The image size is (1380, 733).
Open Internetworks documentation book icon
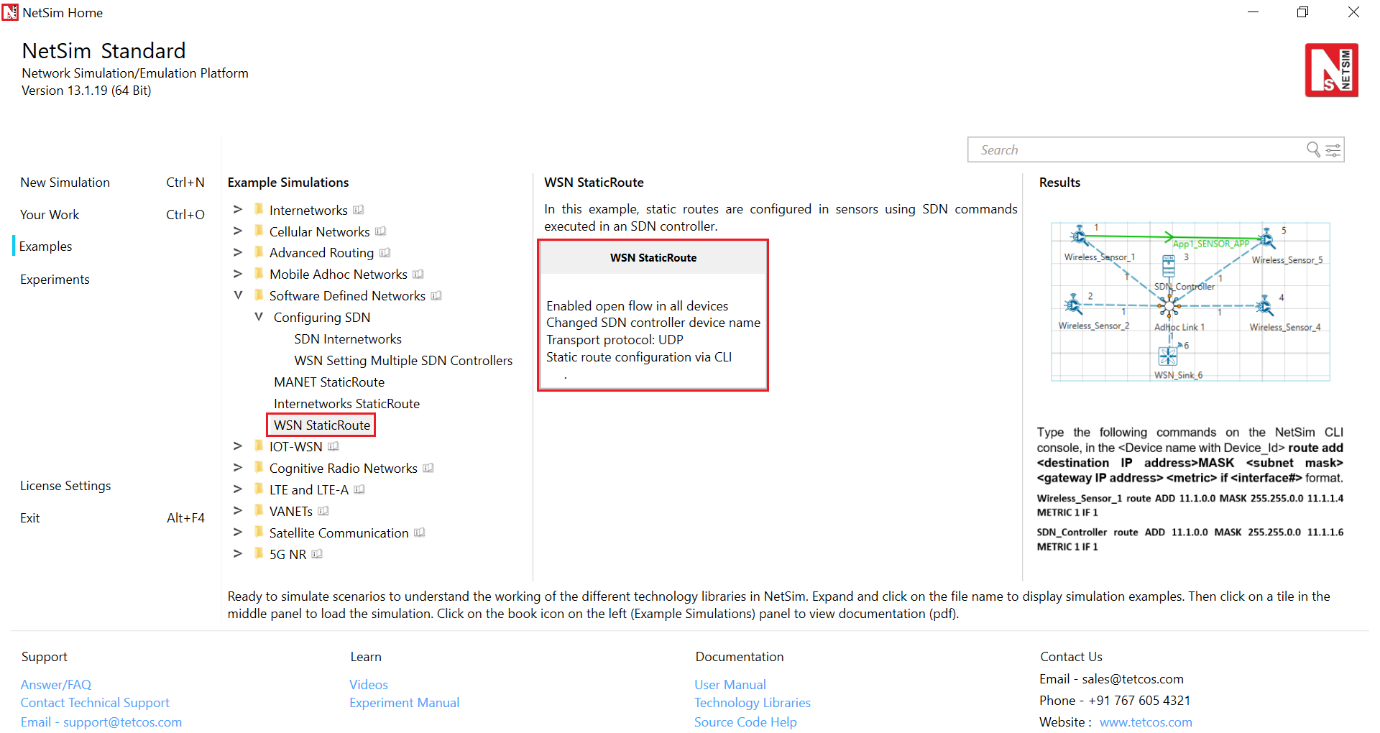tap(359, 211)
